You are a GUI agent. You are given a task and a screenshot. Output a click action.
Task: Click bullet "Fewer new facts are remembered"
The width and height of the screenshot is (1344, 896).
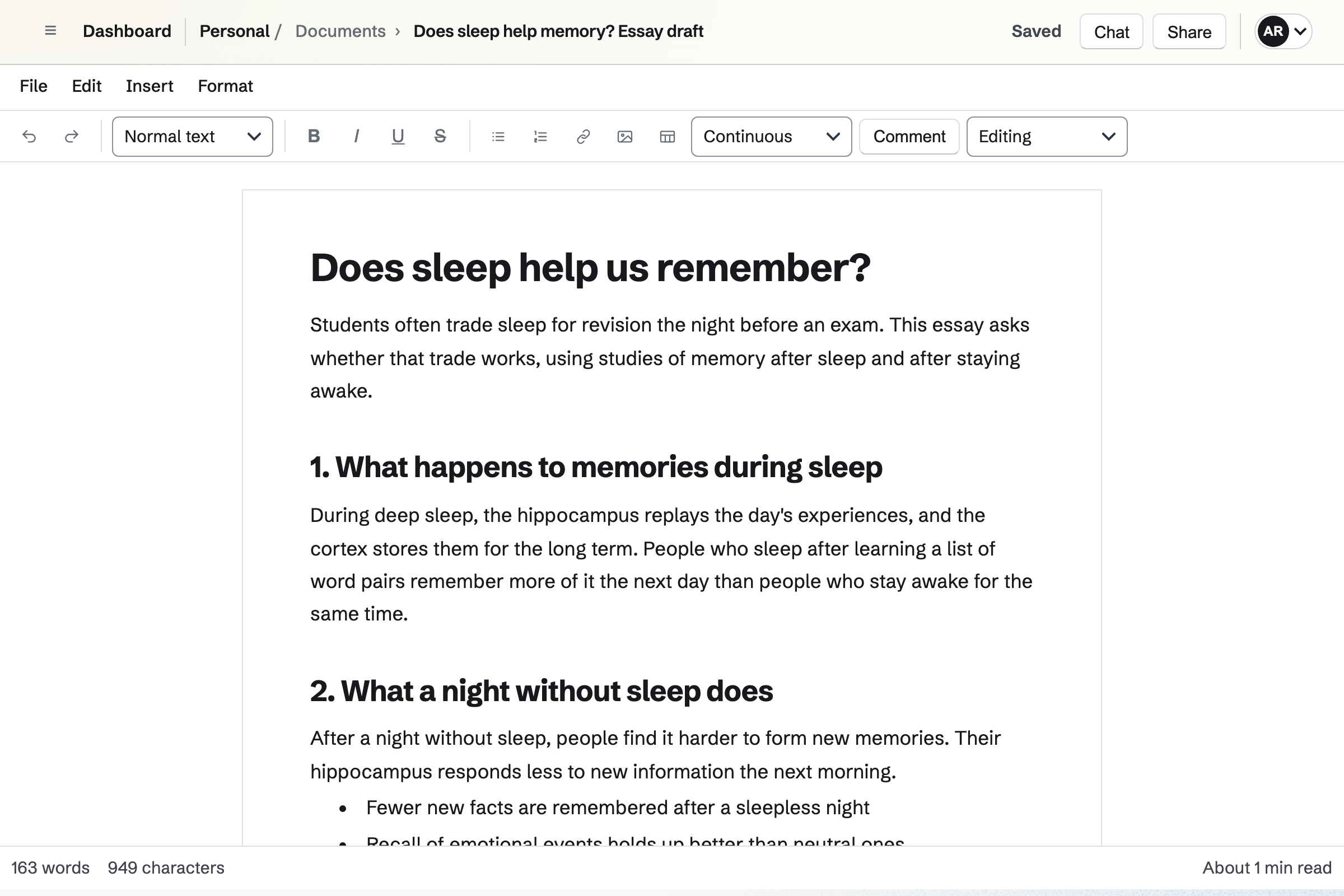click(618, 808)
